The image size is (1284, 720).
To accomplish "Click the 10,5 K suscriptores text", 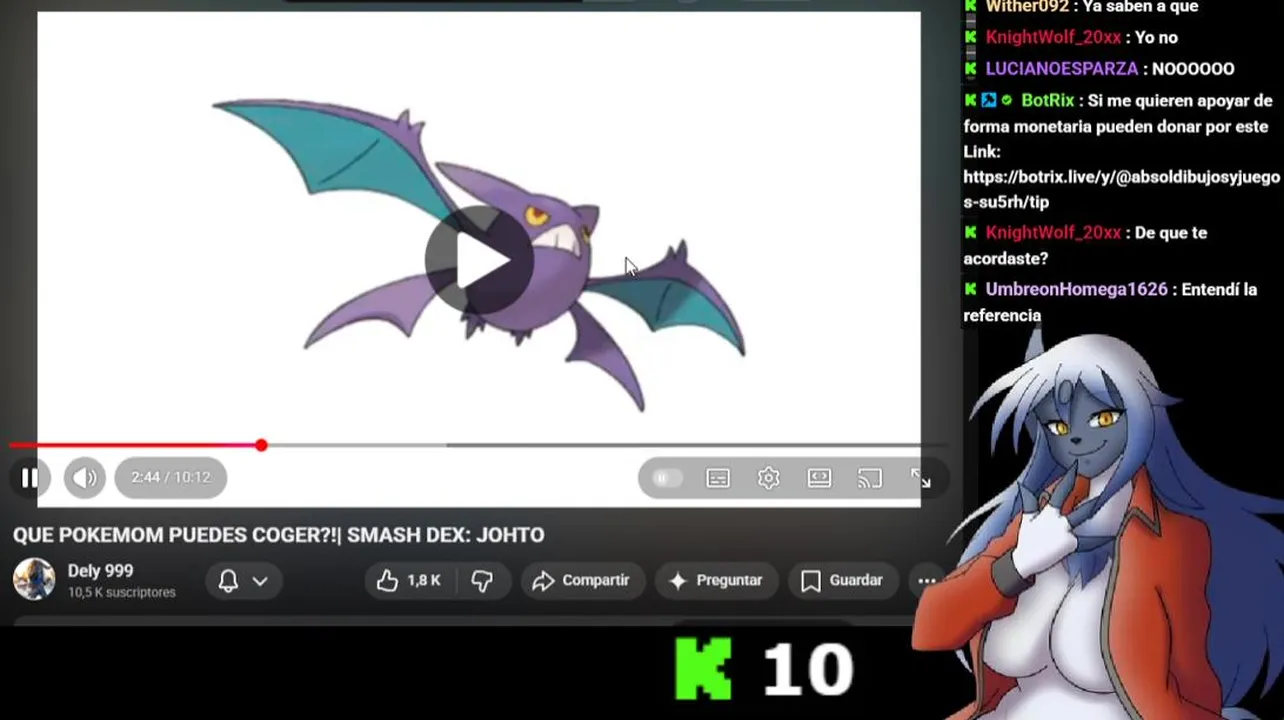I will coord(121,593).
